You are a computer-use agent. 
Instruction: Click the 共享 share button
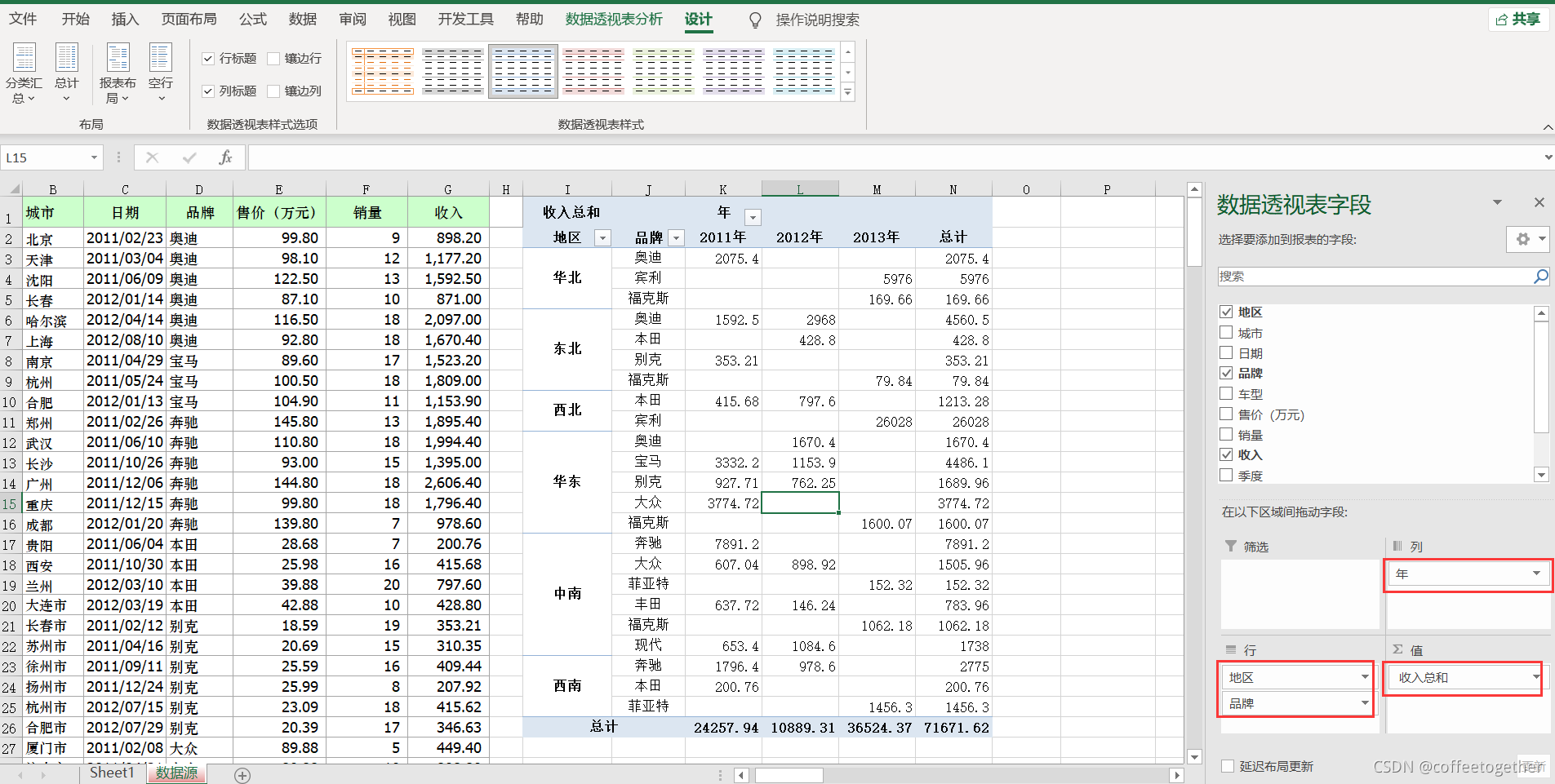pyautogui.click(x=1519, y=19)
